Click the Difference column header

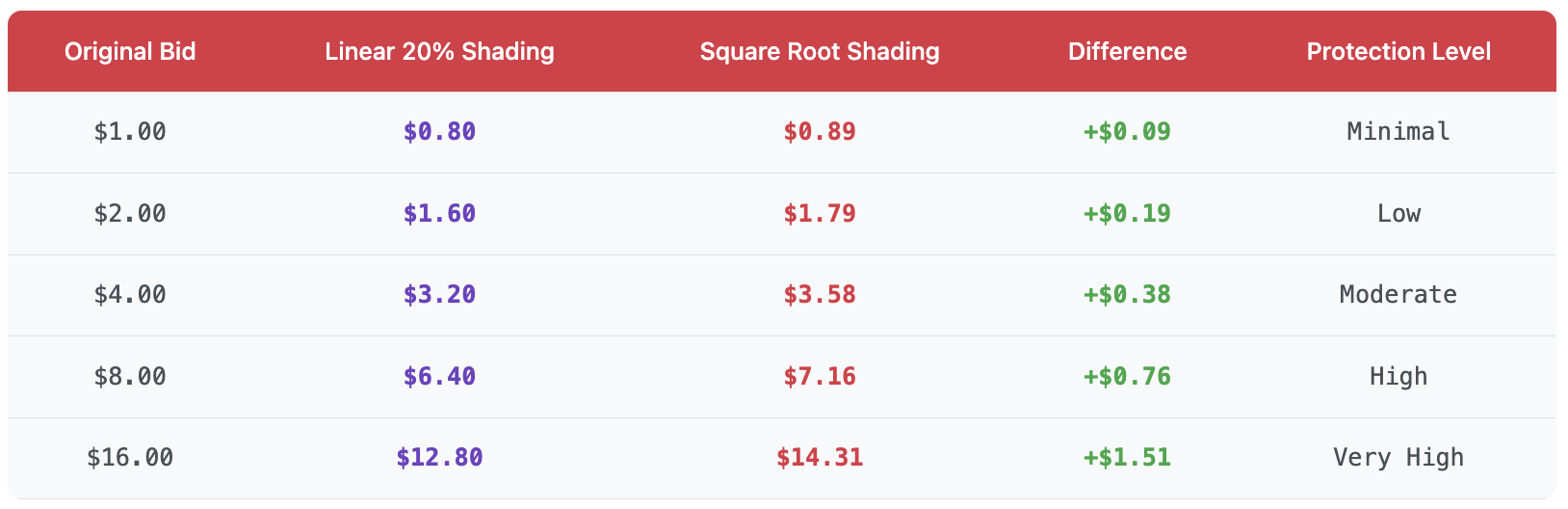coord(1127,51)
